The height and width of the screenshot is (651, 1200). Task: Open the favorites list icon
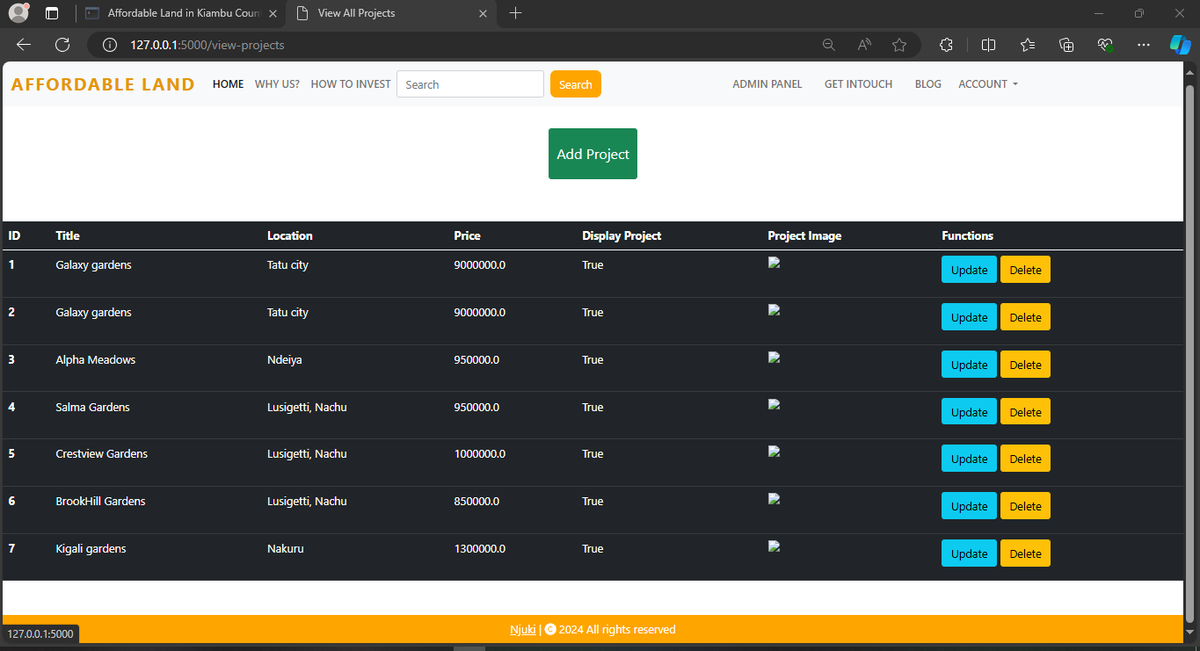point(1028,45)
